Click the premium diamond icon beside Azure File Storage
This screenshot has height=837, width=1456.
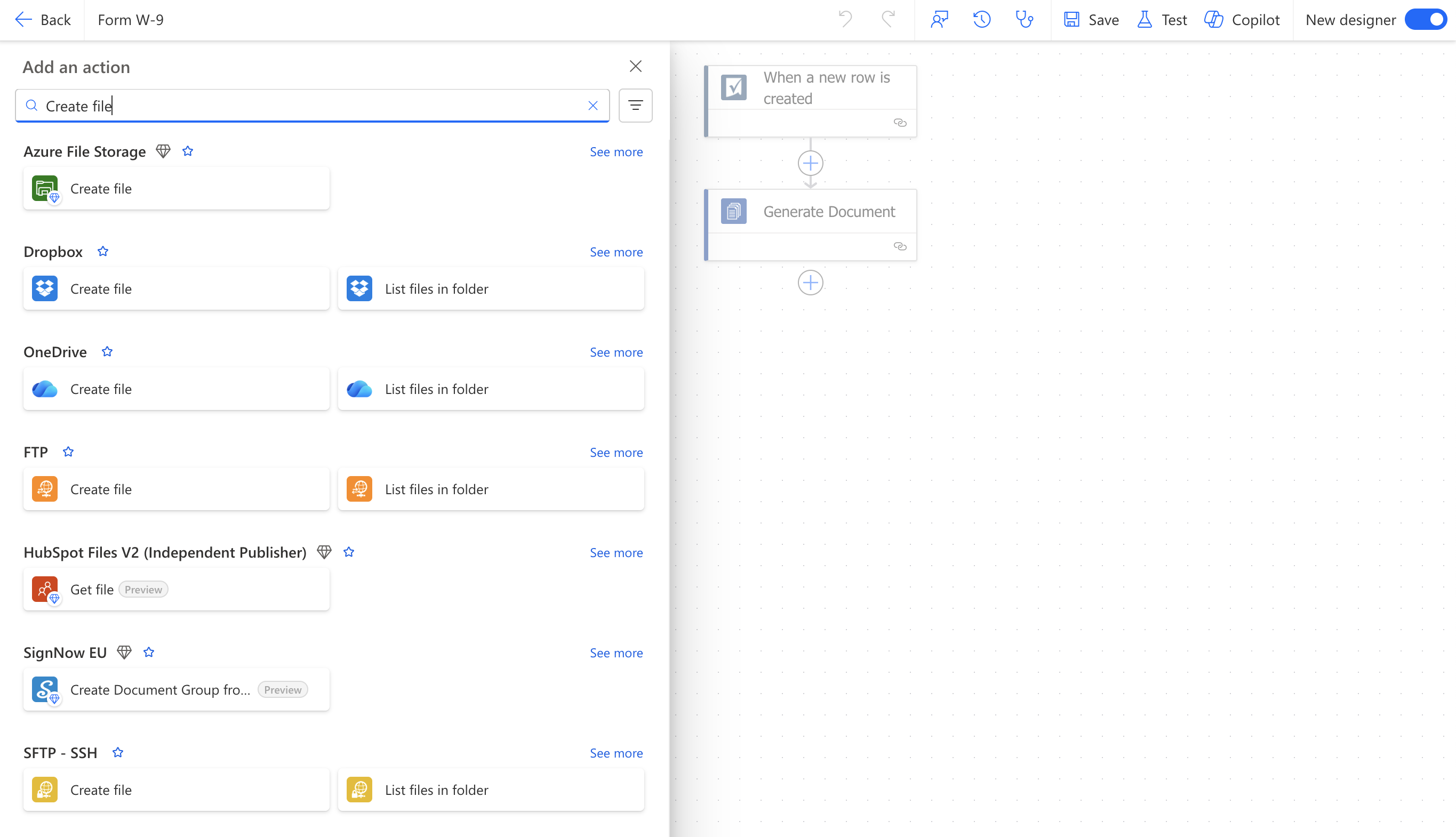(163, 151)
